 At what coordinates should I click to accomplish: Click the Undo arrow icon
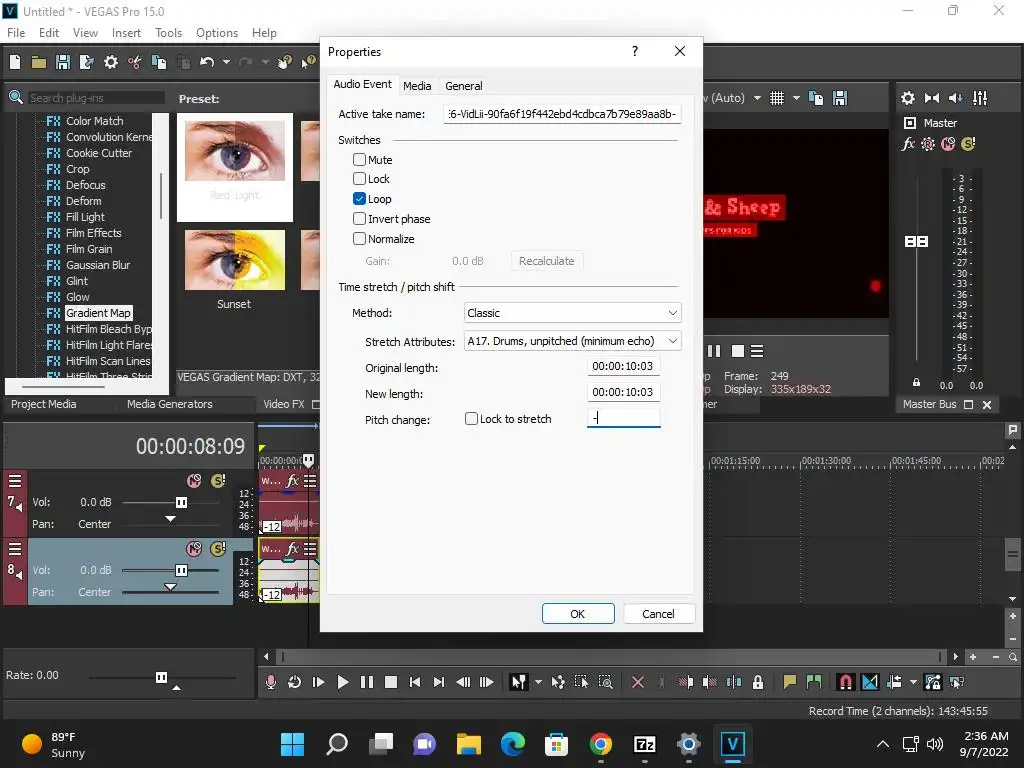coord(207,62)
